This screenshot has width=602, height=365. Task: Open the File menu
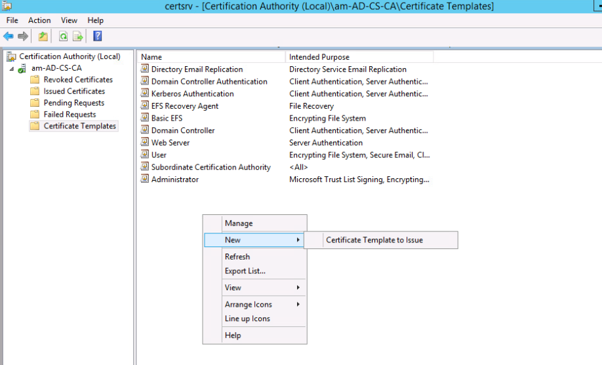pyautogui.click(x=12, y=20)
